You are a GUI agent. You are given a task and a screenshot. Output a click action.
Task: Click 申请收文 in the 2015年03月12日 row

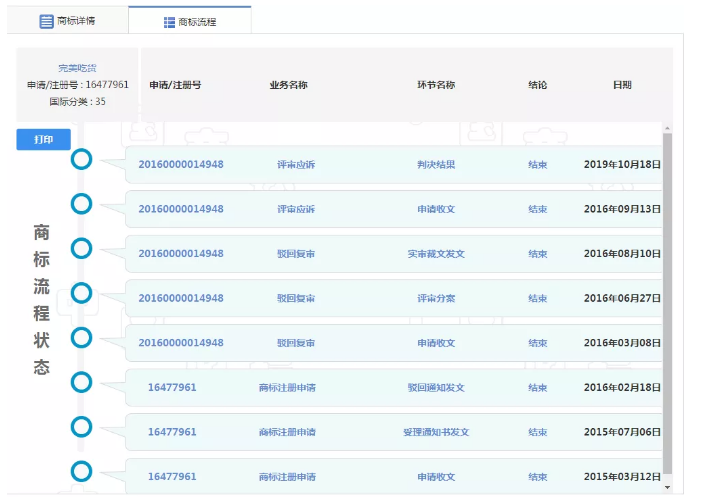click(x=436, y=477)
